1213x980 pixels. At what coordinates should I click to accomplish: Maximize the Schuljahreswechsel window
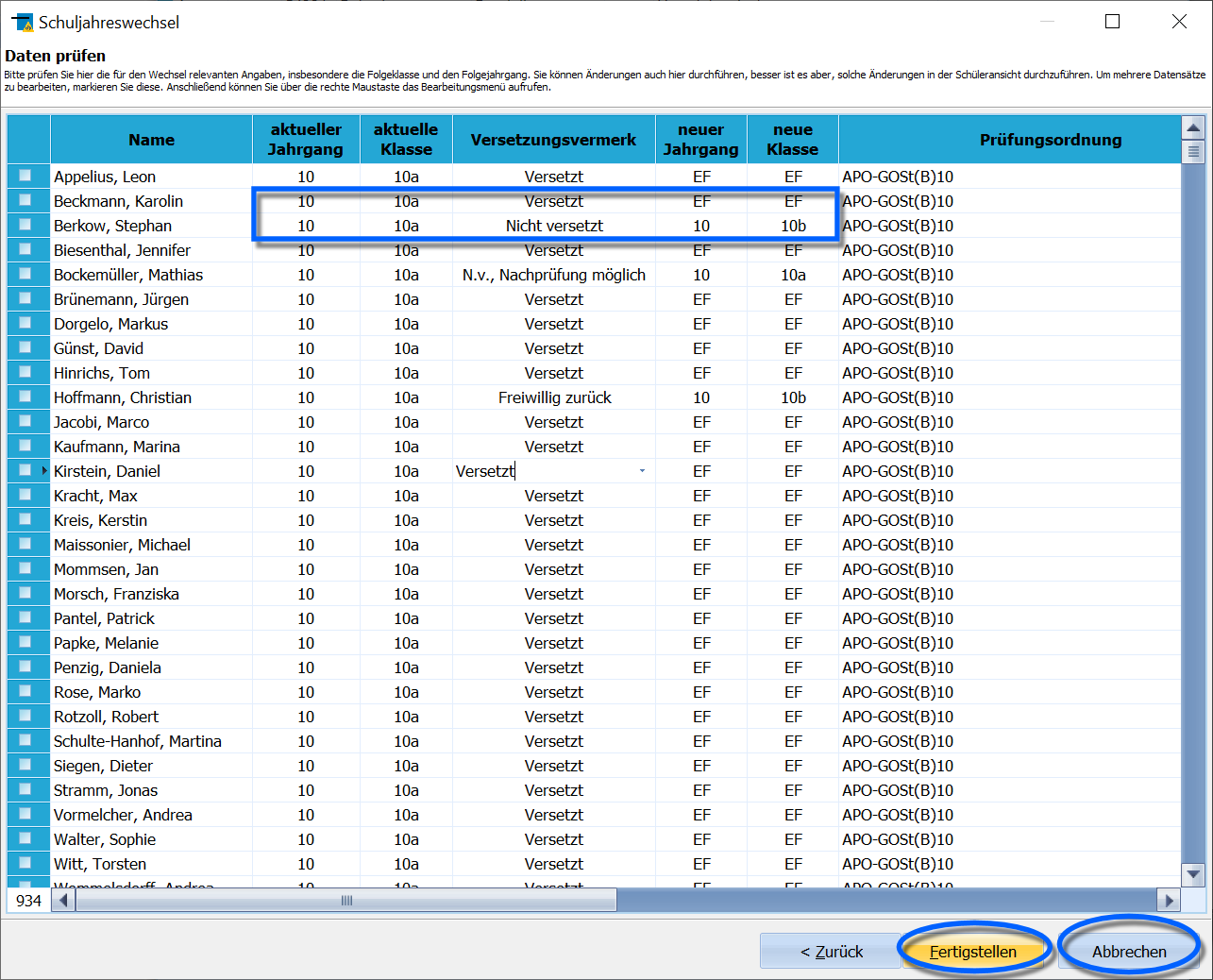point(1113,22)
